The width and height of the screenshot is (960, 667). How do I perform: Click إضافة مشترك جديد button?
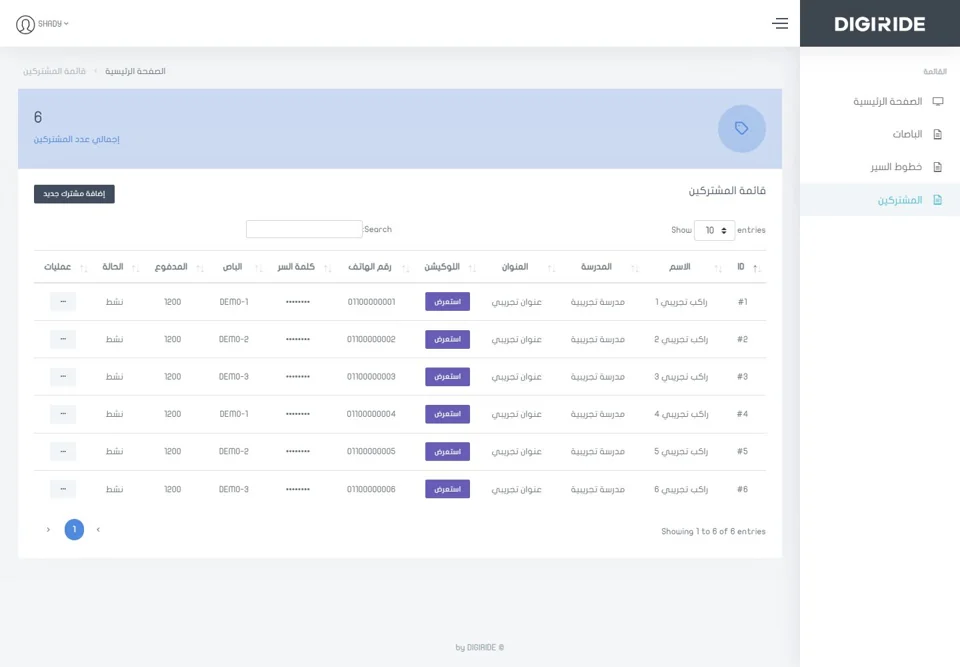(74, 194)
